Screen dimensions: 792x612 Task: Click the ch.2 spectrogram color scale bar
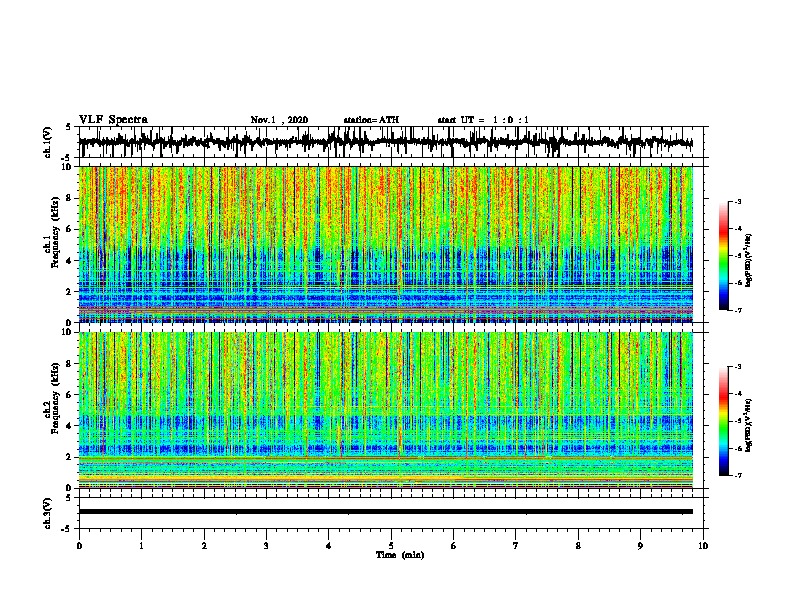pyautogui.click(x=723, y=421)
